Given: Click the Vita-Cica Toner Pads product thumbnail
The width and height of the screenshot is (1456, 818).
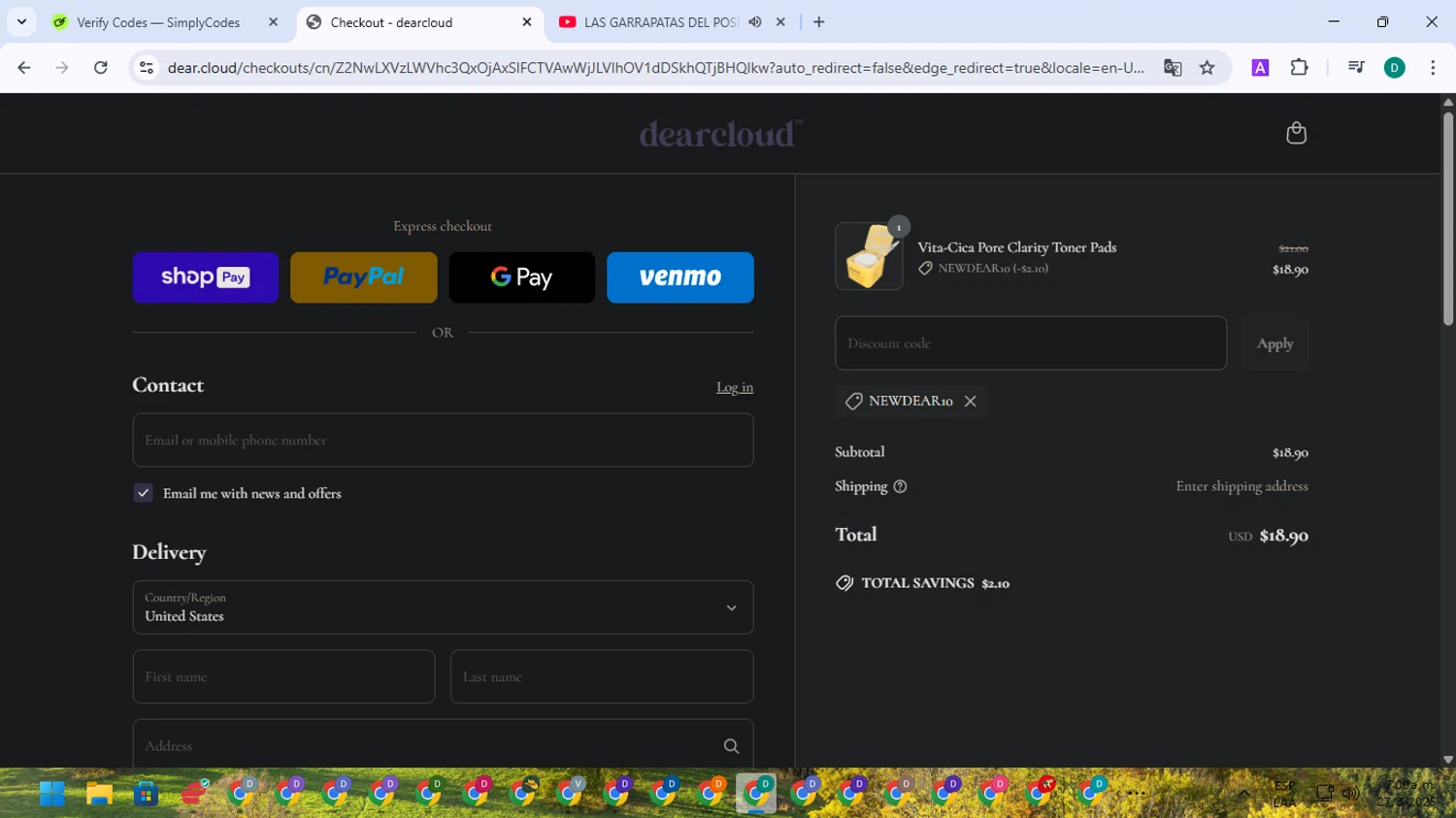Looking at the screenshot, I should pos(869,256).
